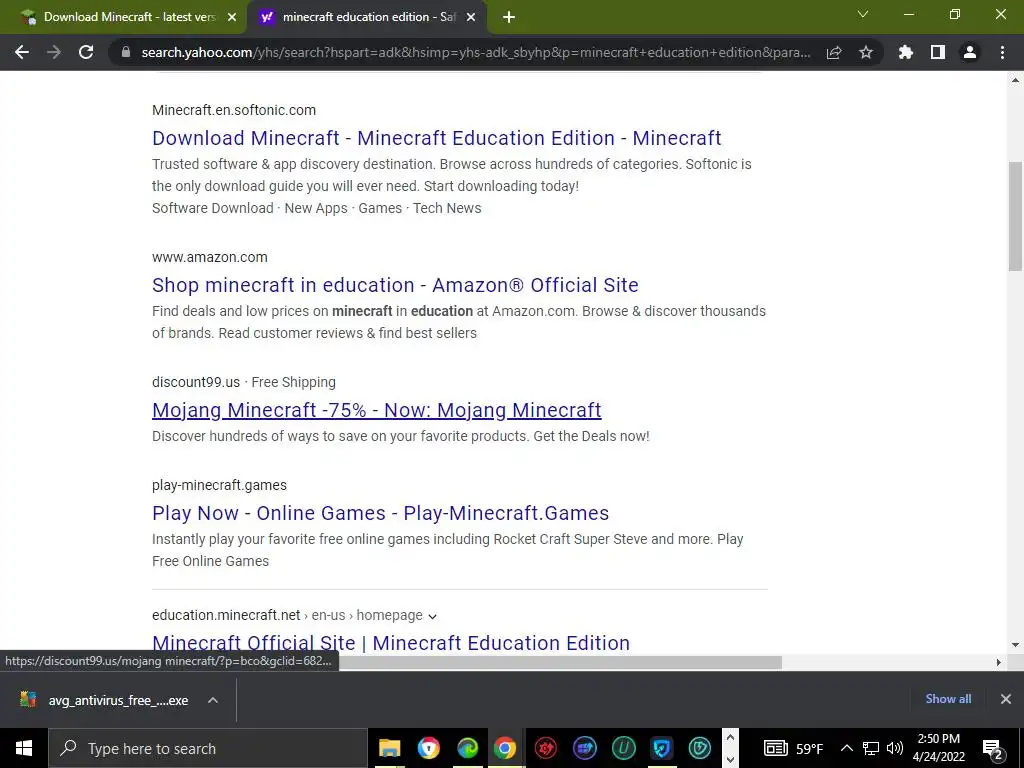Click the scroll right arrow
The width and height of the screenshot is (1024, 768).
click(x=999, y=662)
